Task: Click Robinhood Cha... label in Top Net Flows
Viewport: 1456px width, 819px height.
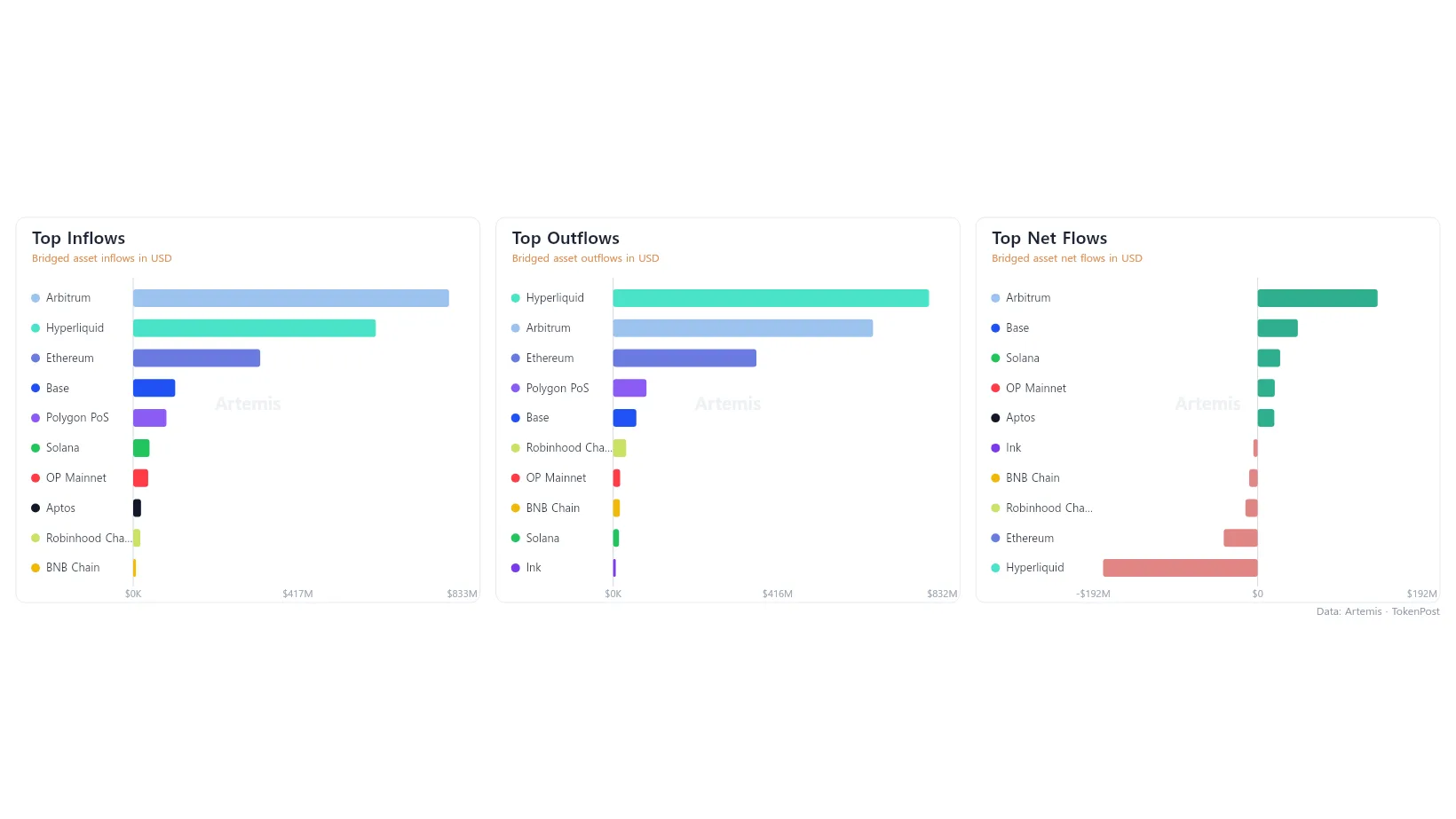Action: (1049, 508)
